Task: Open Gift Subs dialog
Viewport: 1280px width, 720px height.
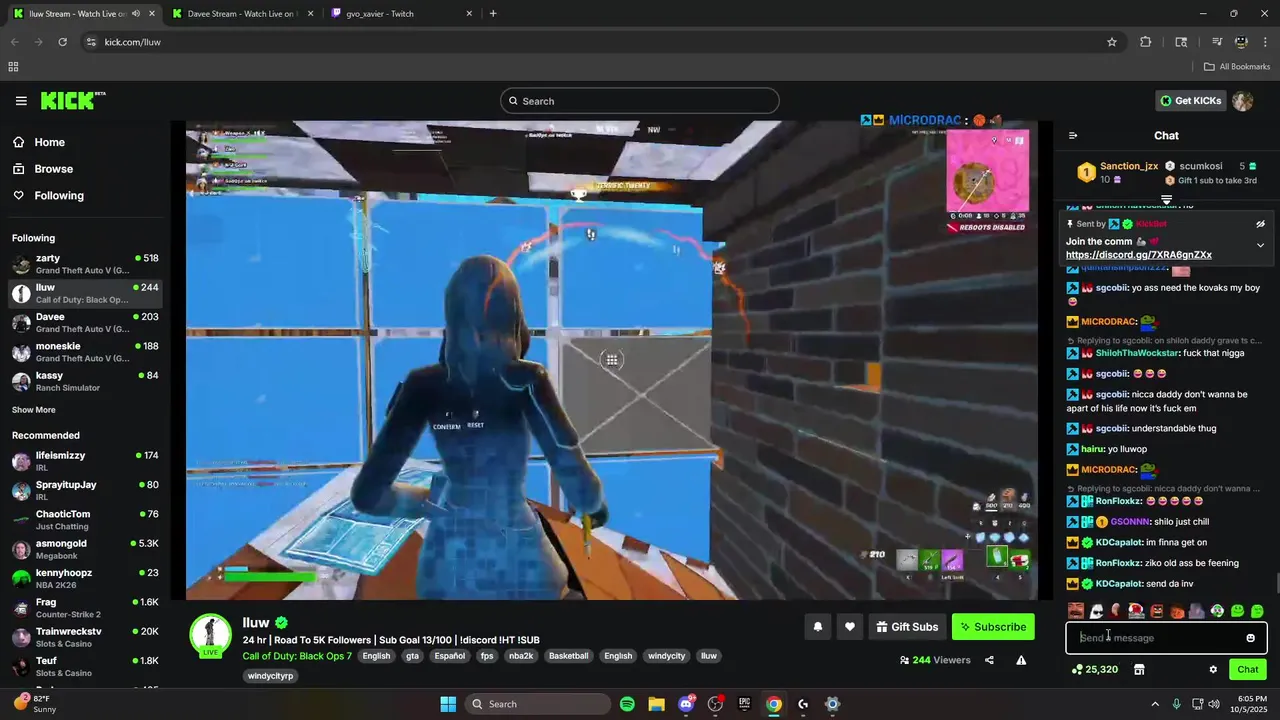Action: 907,627
